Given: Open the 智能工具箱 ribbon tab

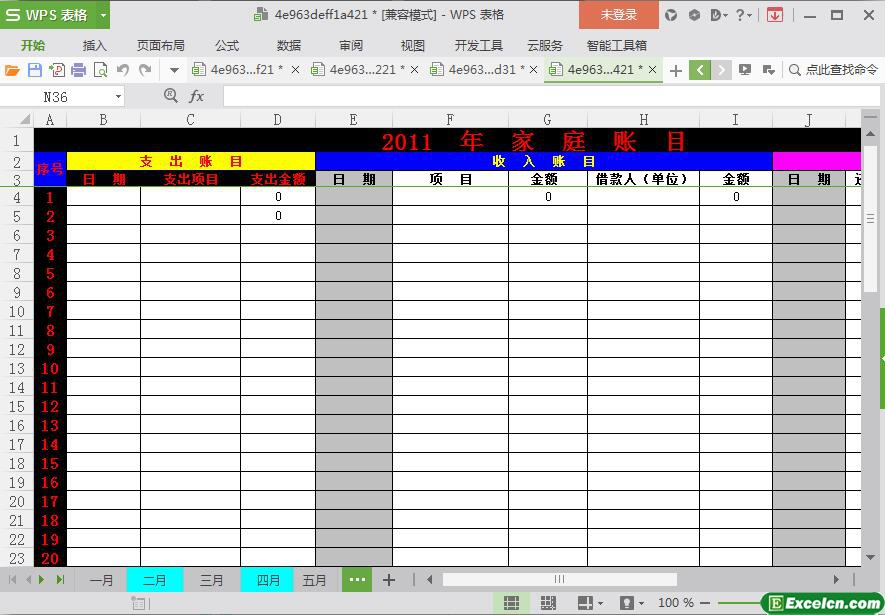Looking at the screenshot, I should (616, 46).
